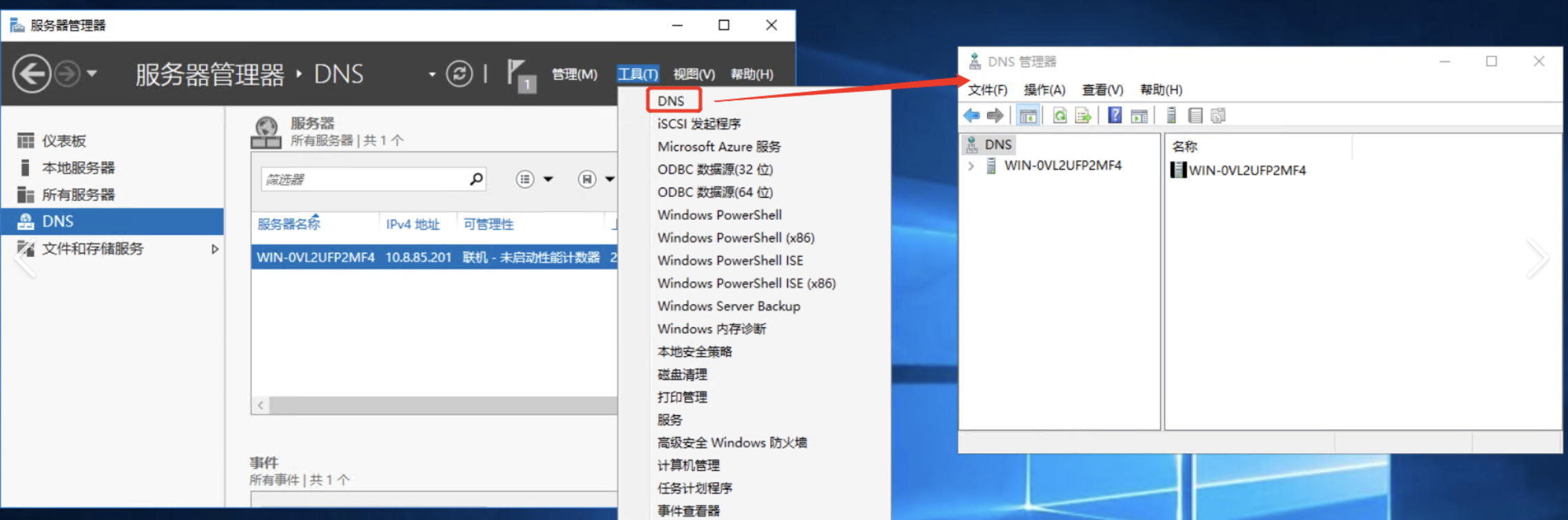The height and width of the screenshot is (520, 1568).
Task: Choose iSCSI 发起程序 from the Tools menu
Action: (699, 124)
